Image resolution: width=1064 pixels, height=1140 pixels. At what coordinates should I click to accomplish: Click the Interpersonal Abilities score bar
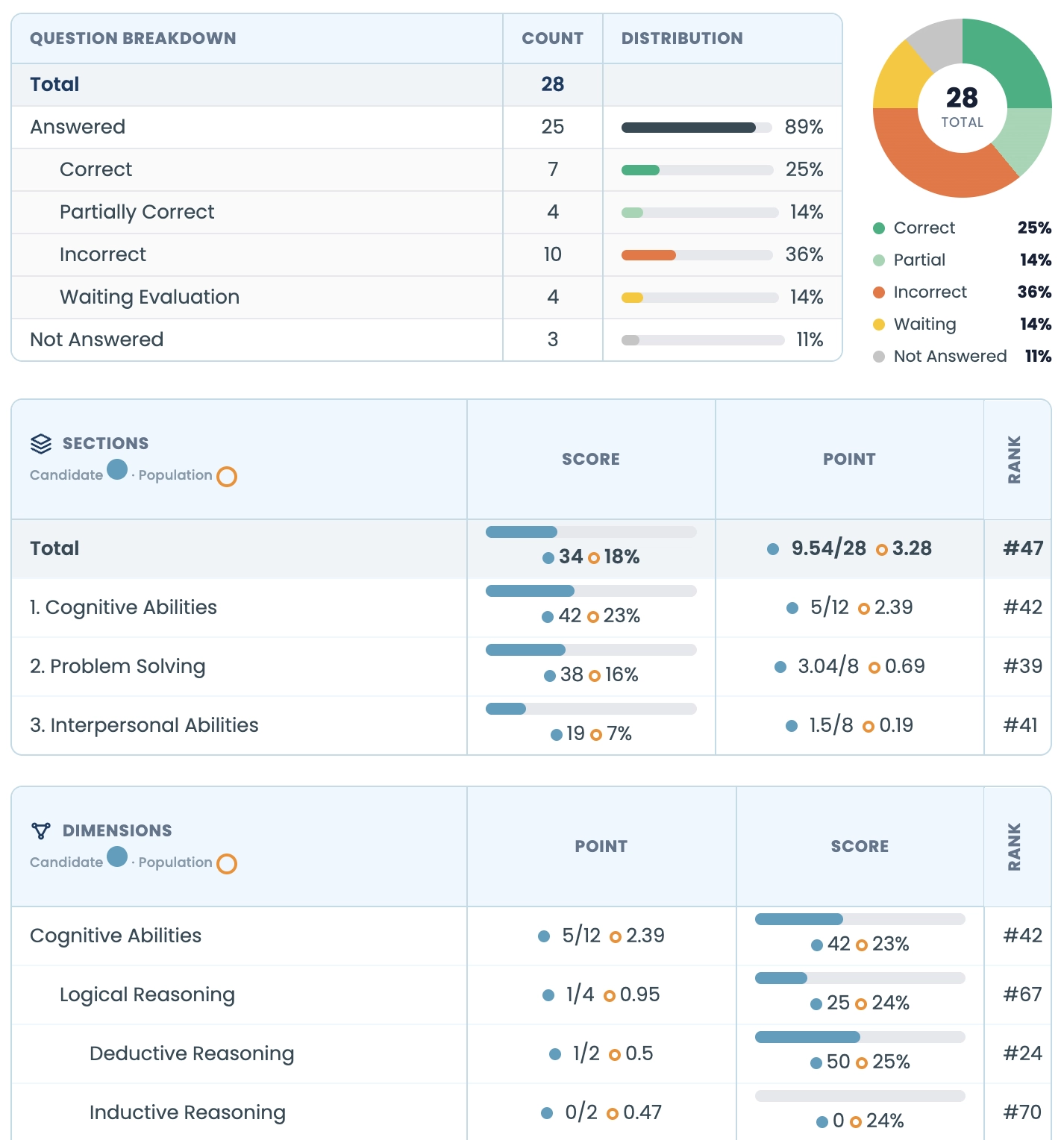click(591, 710)
